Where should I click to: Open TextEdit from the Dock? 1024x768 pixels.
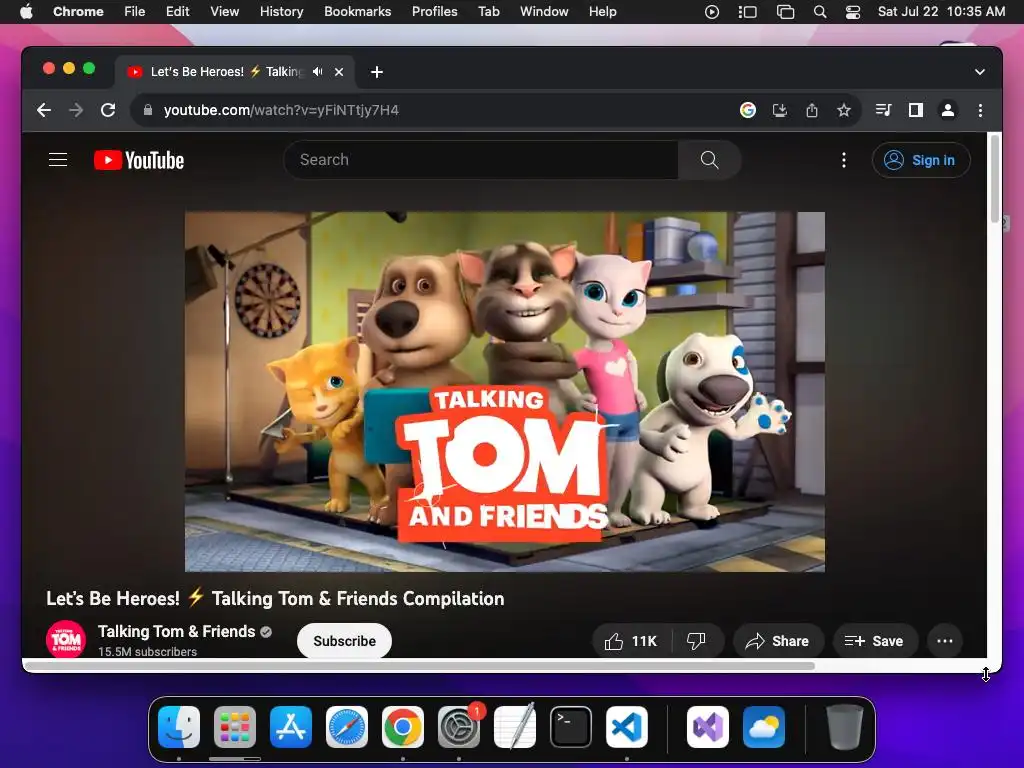pyautogui.click(x=515, y=727)
